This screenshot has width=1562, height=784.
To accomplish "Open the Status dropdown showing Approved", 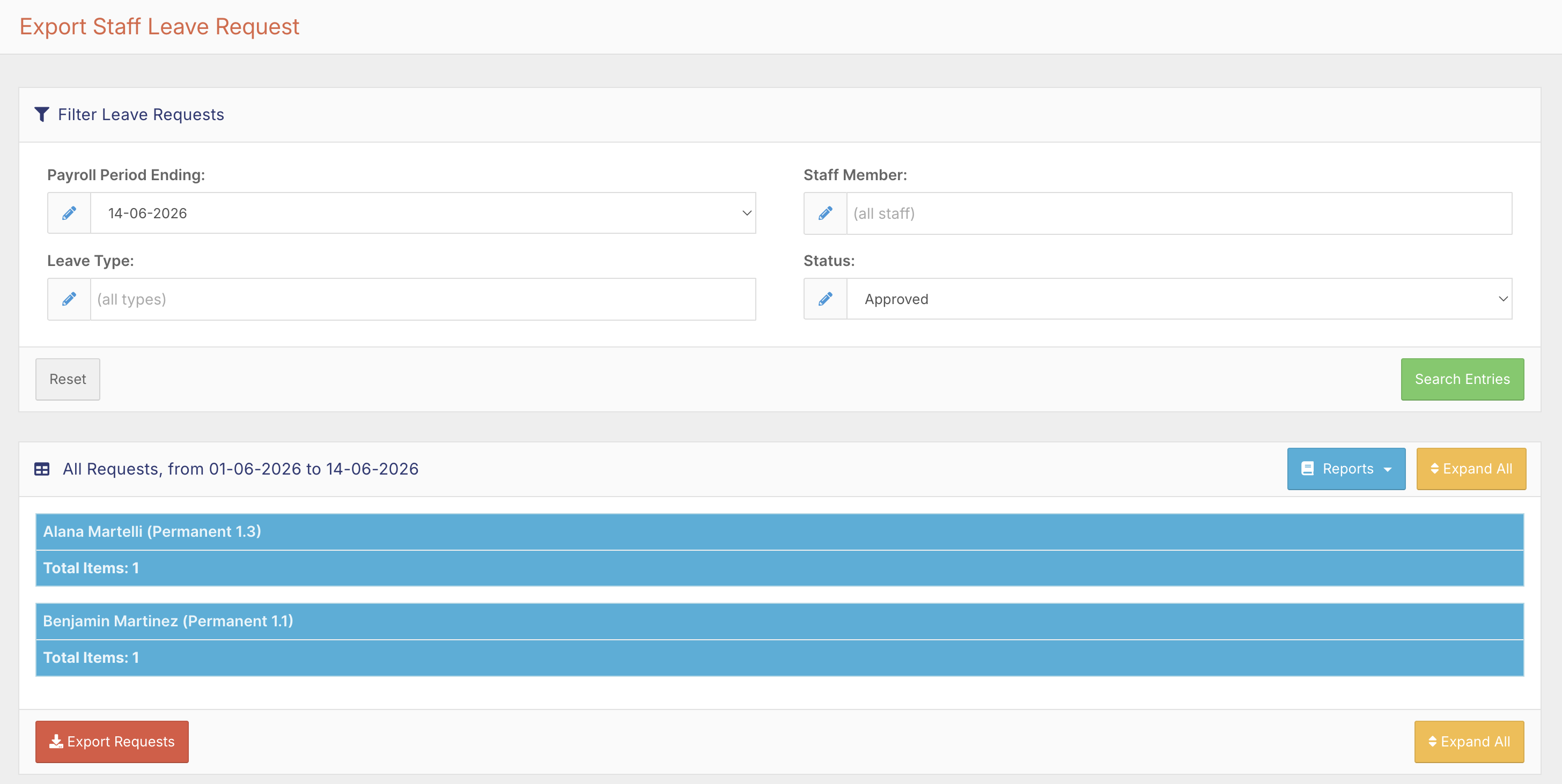I will [x=1180, y=299].
